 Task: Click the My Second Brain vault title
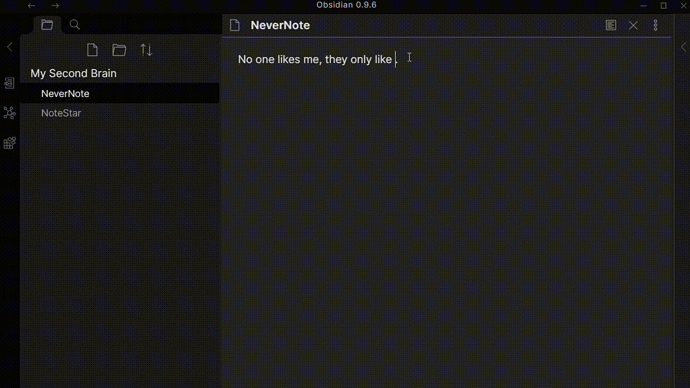[73, 73]
